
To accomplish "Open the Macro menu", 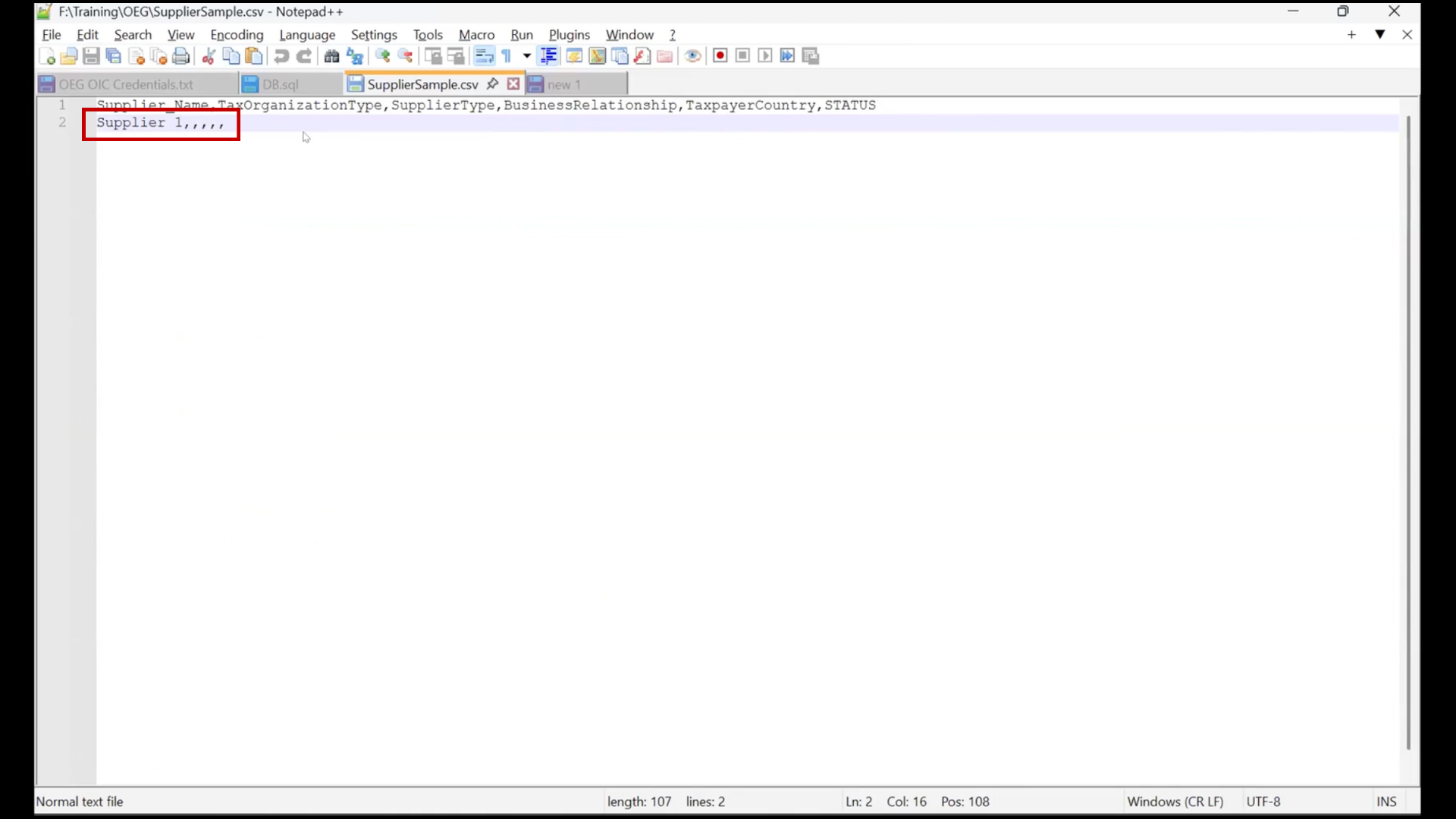I will pyautogui.click(x=476, y=35).
